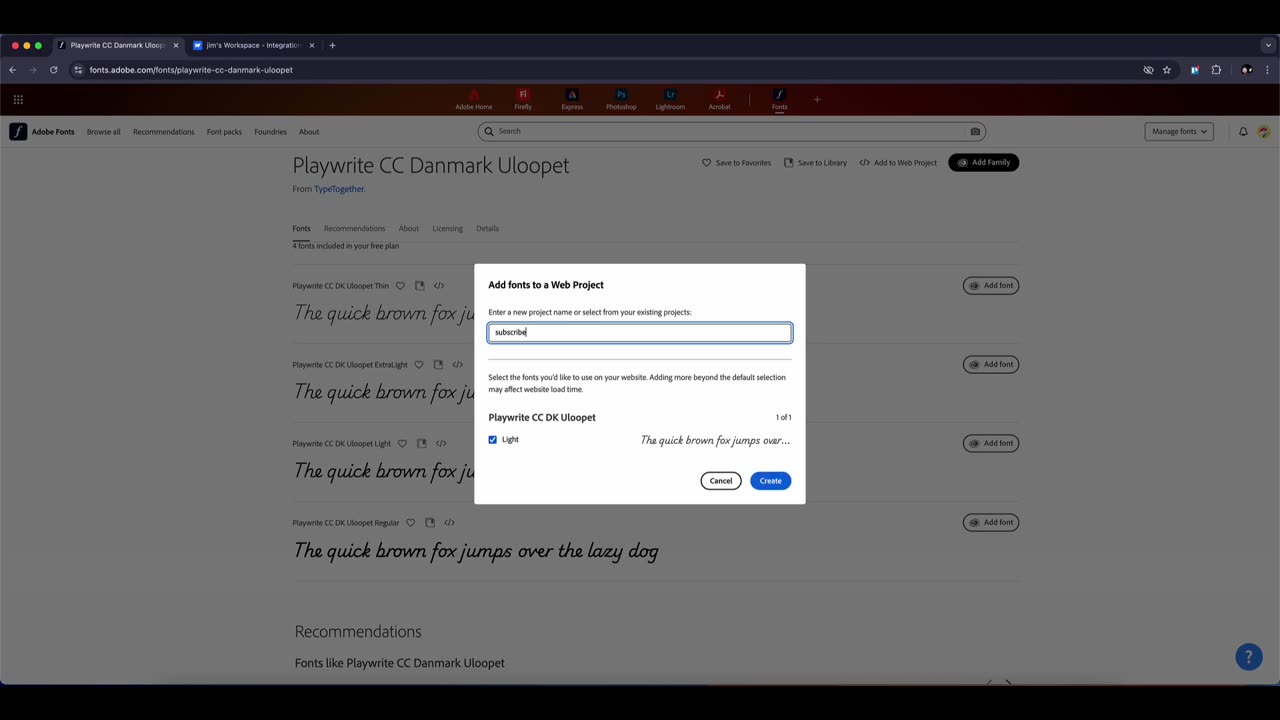Click Add to Web Project
1280x720 pixels.
(x=898, y=163)
